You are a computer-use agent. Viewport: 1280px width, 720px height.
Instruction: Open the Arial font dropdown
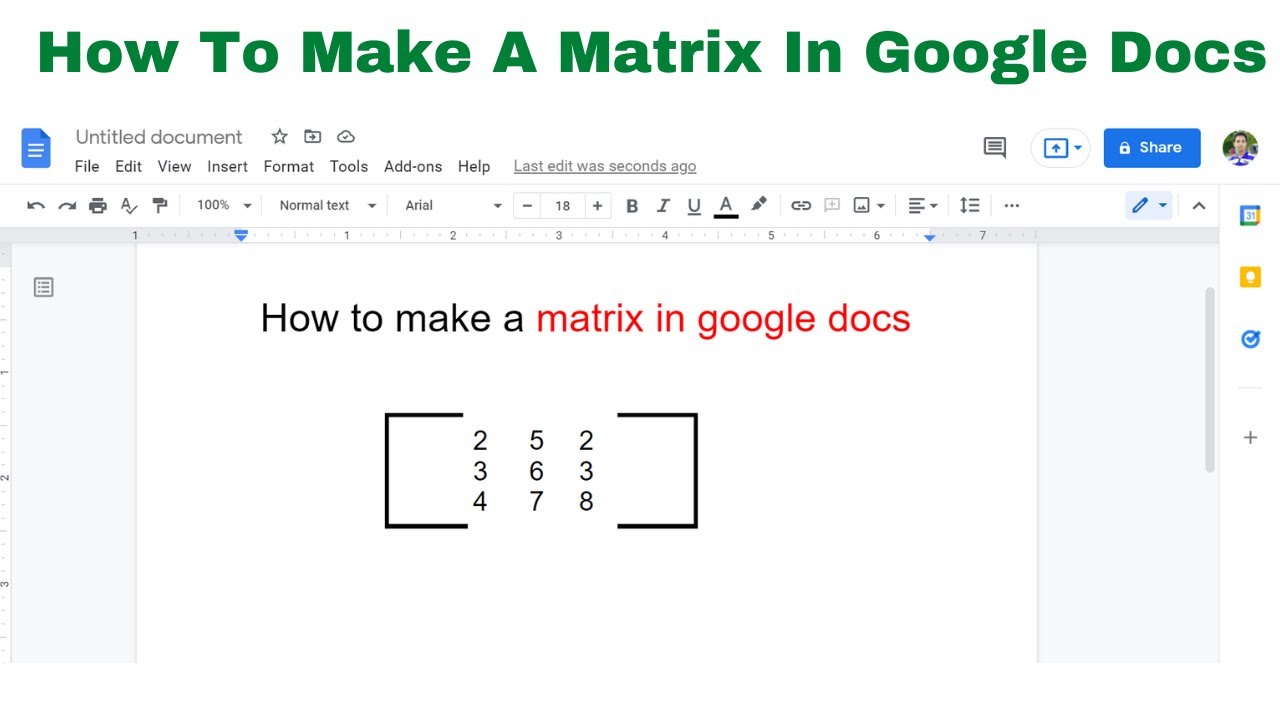453,205
